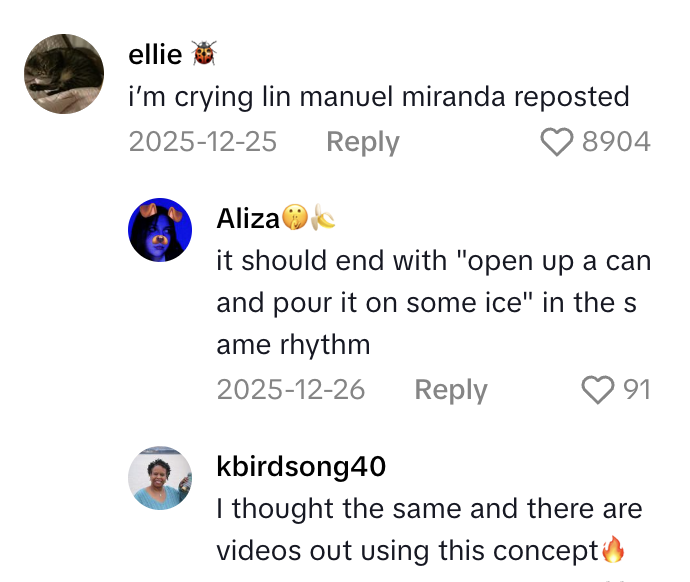Screen dimensions: 690x582
Task: Click the shushing face emoji beside Aliza
Action: point(293,217)
